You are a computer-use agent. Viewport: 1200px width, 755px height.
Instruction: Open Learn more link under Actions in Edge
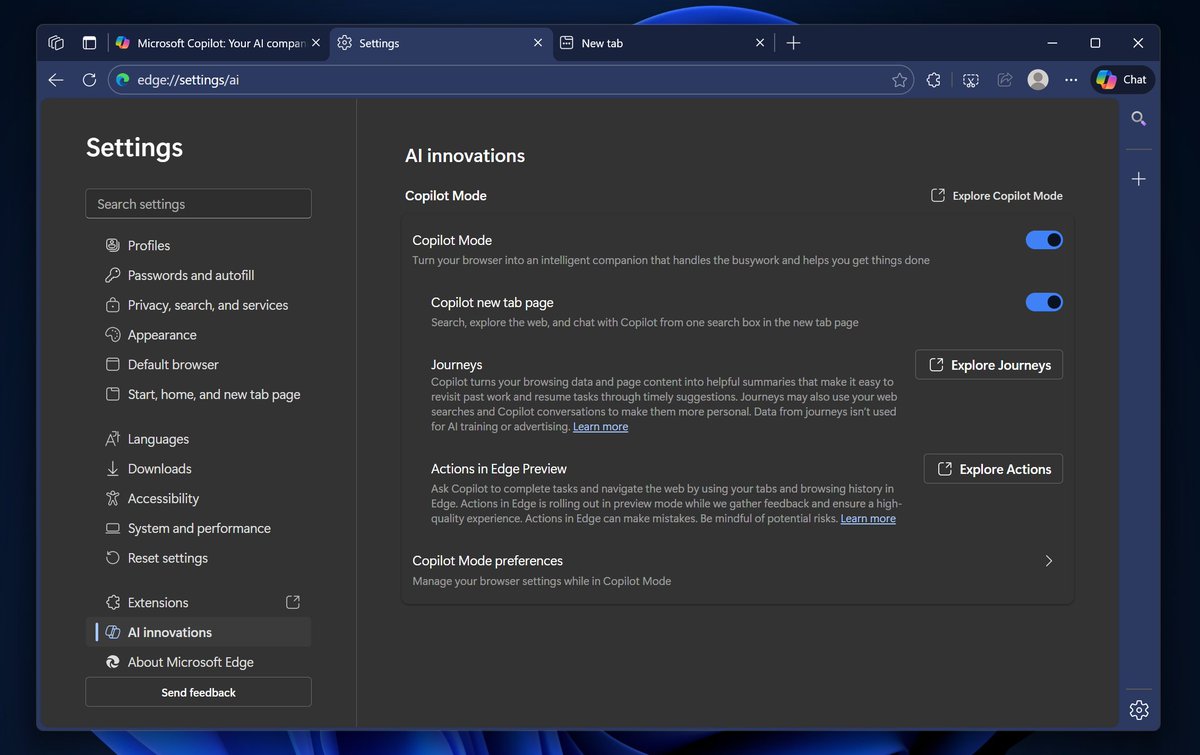(x=868, y=519)
